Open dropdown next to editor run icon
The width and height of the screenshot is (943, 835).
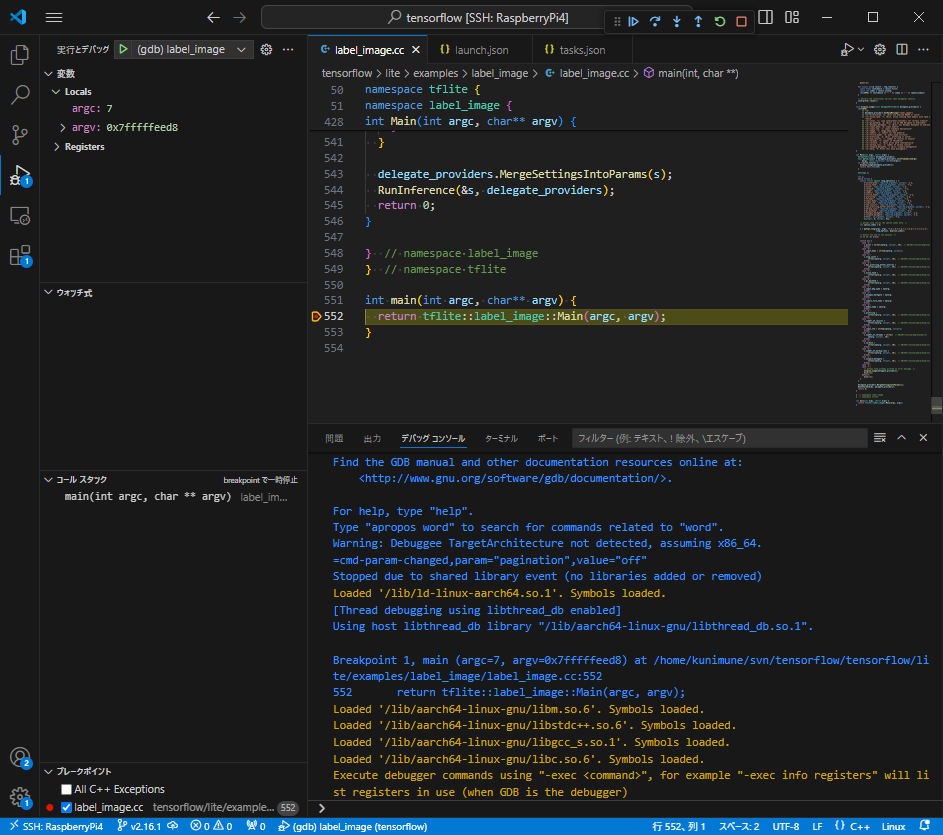click(861, 49)
